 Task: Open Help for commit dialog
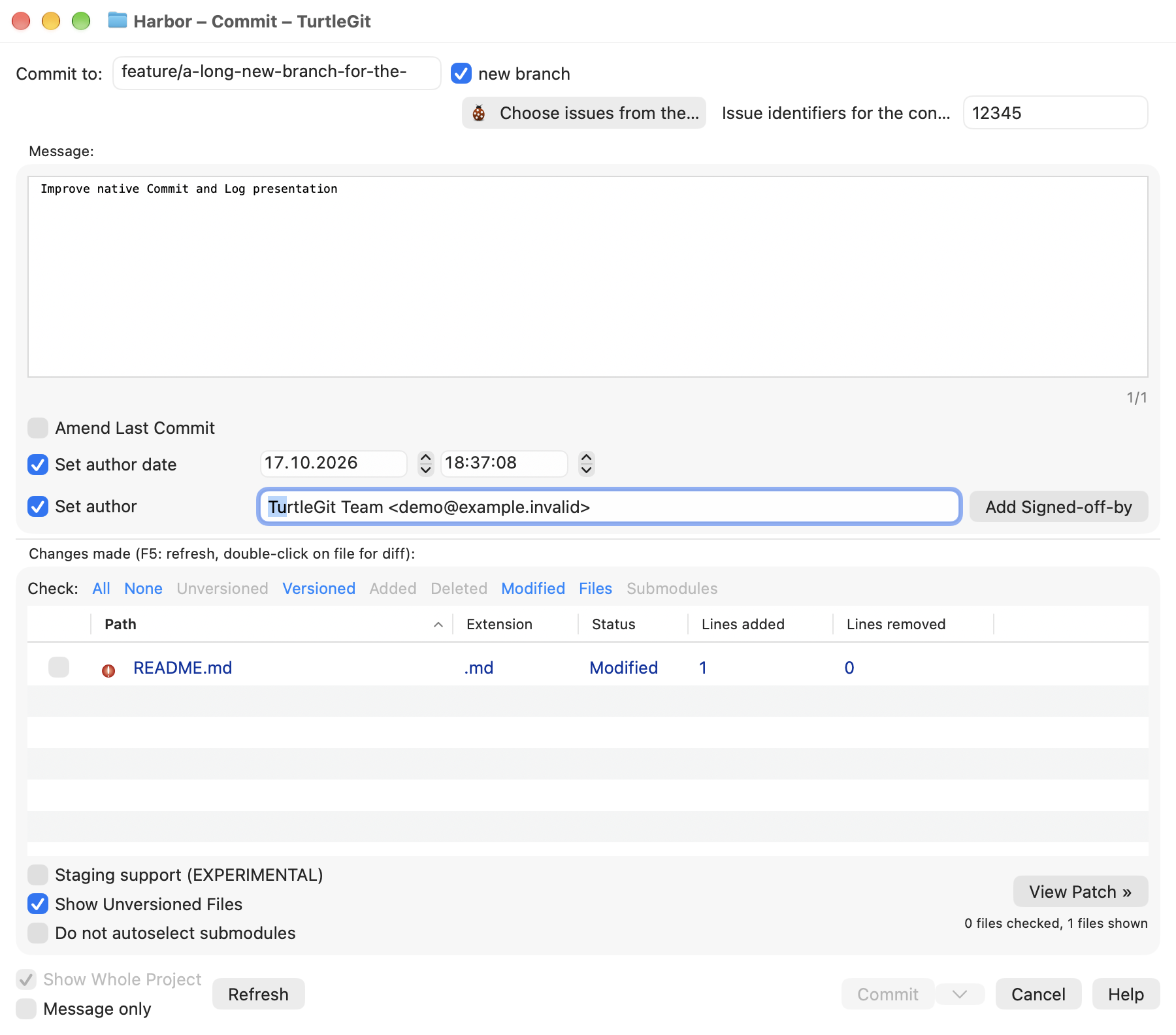[x=1126, y=994]
